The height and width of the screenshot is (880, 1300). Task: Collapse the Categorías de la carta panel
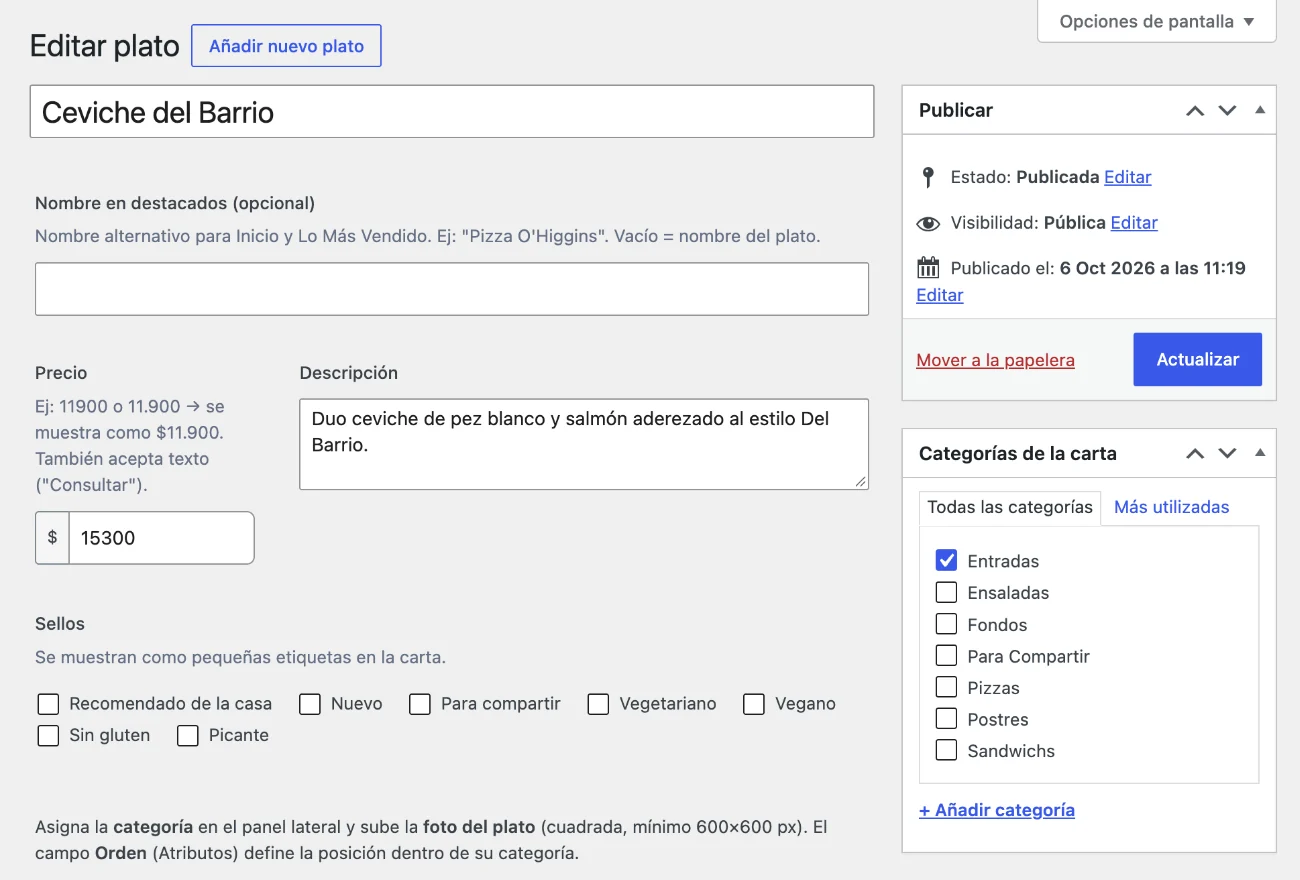[1260, 453]
